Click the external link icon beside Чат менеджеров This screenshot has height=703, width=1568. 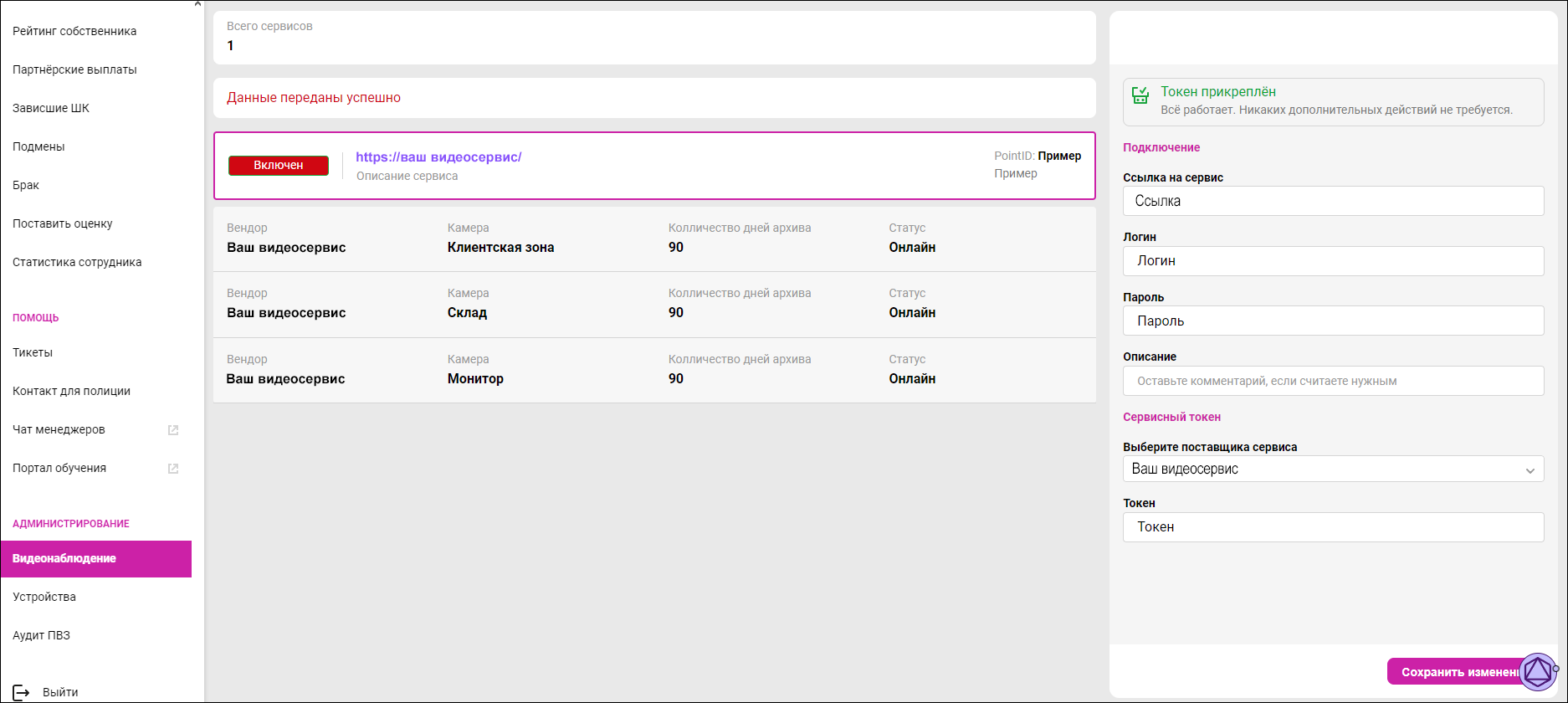[x=173, y=430]
